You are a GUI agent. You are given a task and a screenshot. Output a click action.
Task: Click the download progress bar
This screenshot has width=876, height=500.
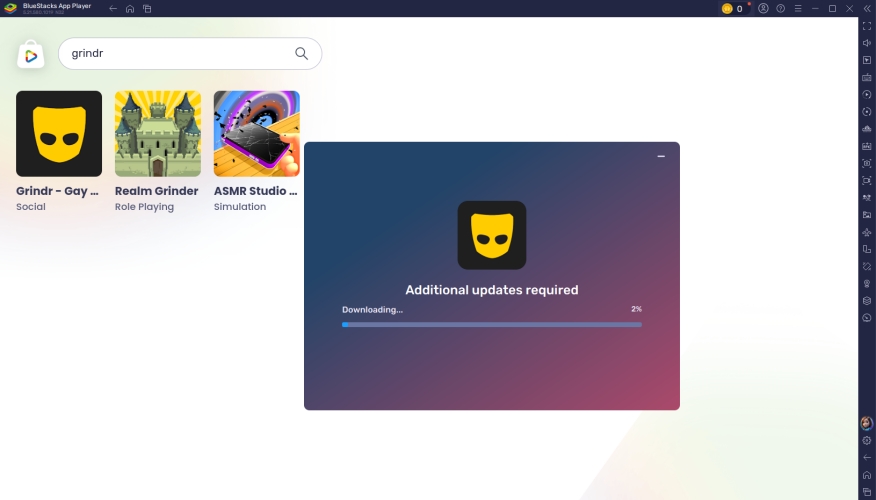coord(492,325)
